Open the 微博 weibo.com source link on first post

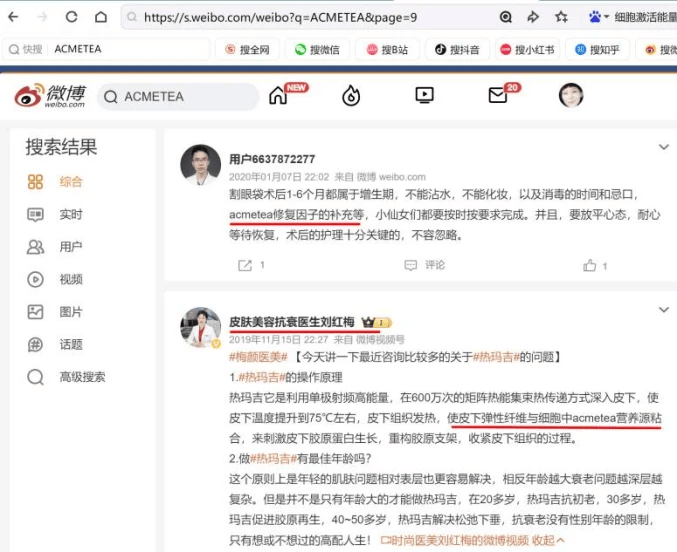point(391,177)
